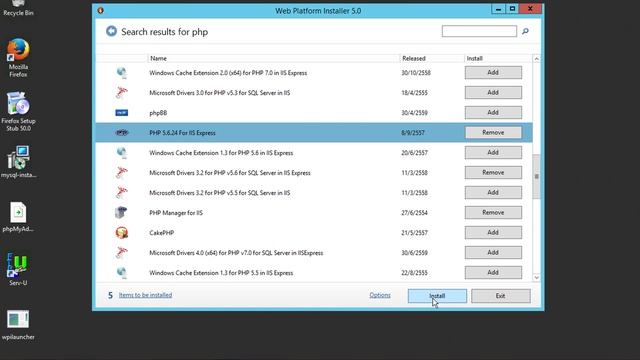The image size is (640, 360).
Task: Open Mozilla Firefox desktop icon
Action: click(x=18, y=57)
